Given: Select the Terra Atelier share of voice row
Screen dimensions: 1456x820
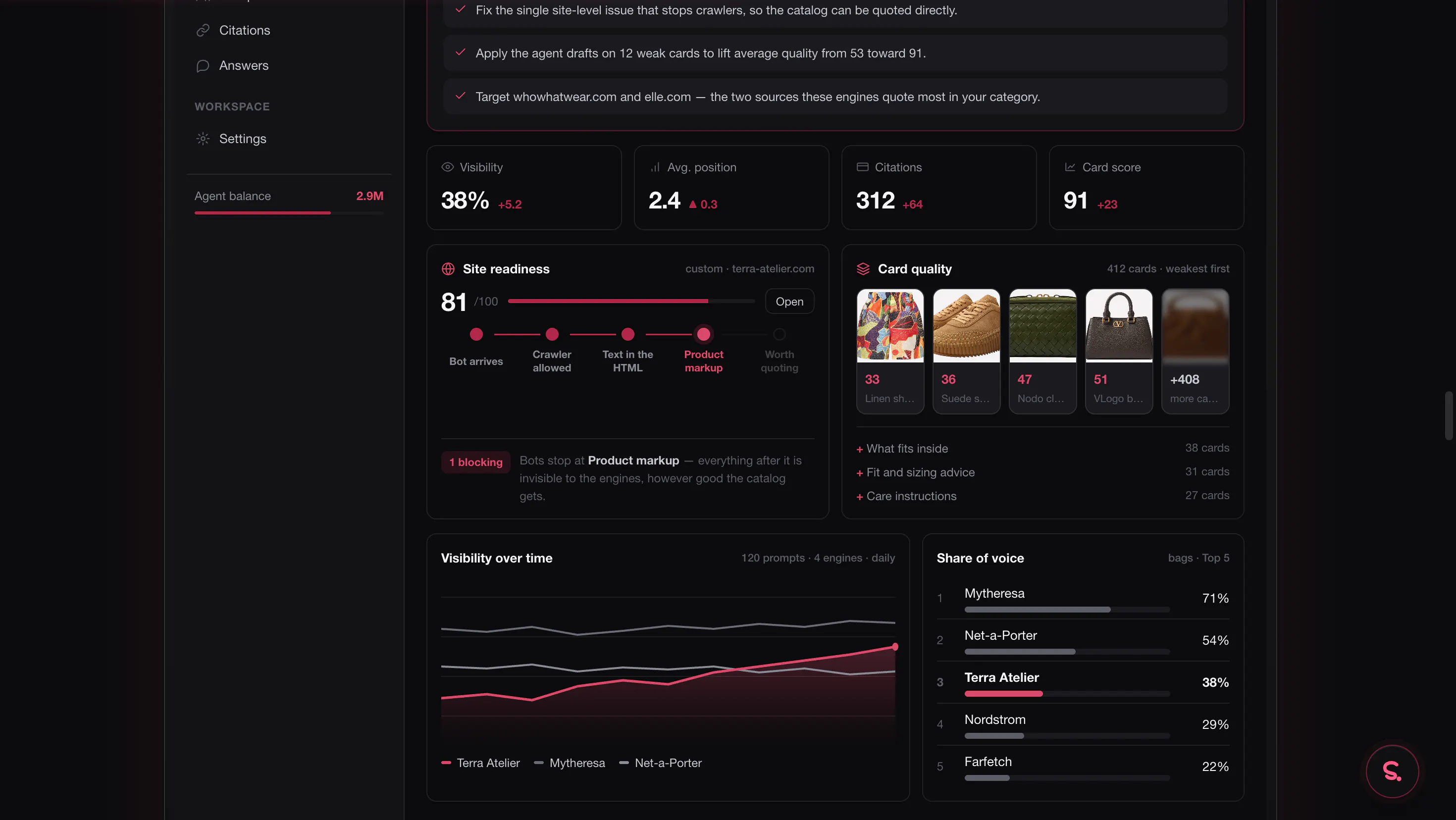Looking at the screenshot, I should click(1083, 683).
